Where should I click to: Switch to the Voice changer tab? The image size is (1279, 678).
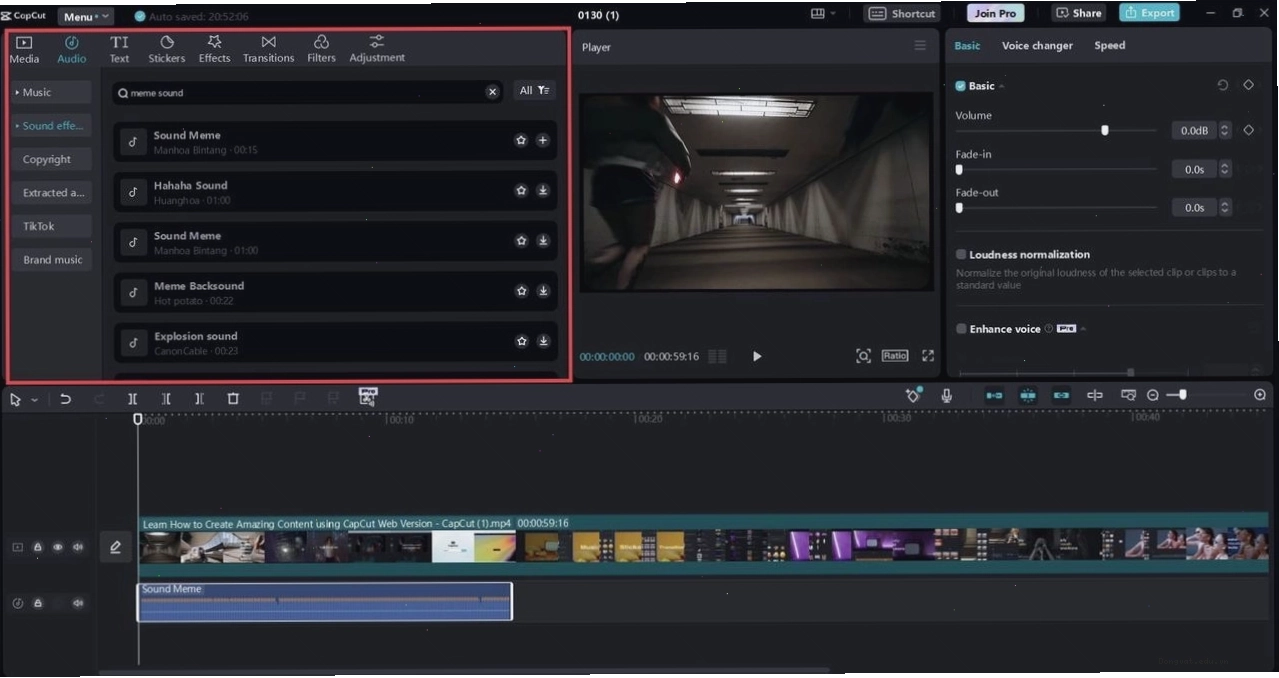pos(1037,46)
